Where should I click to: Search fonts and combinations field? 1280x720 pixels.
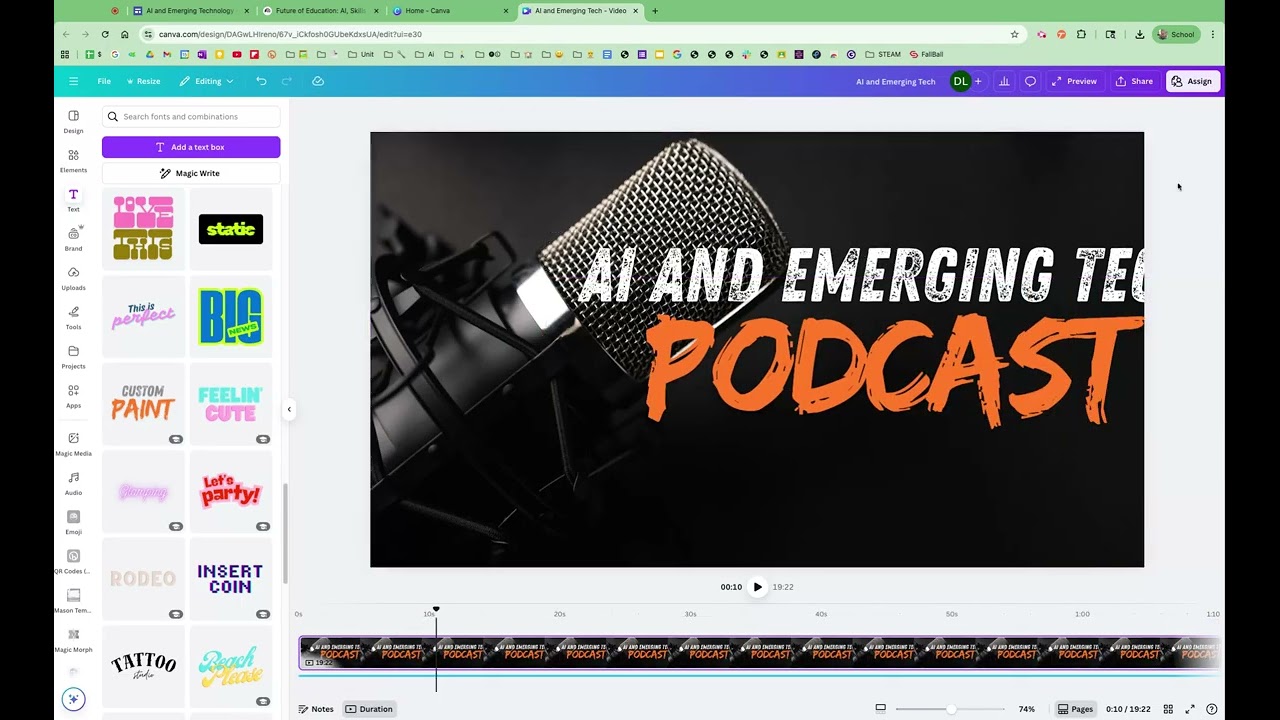click(x=191, y=116)
